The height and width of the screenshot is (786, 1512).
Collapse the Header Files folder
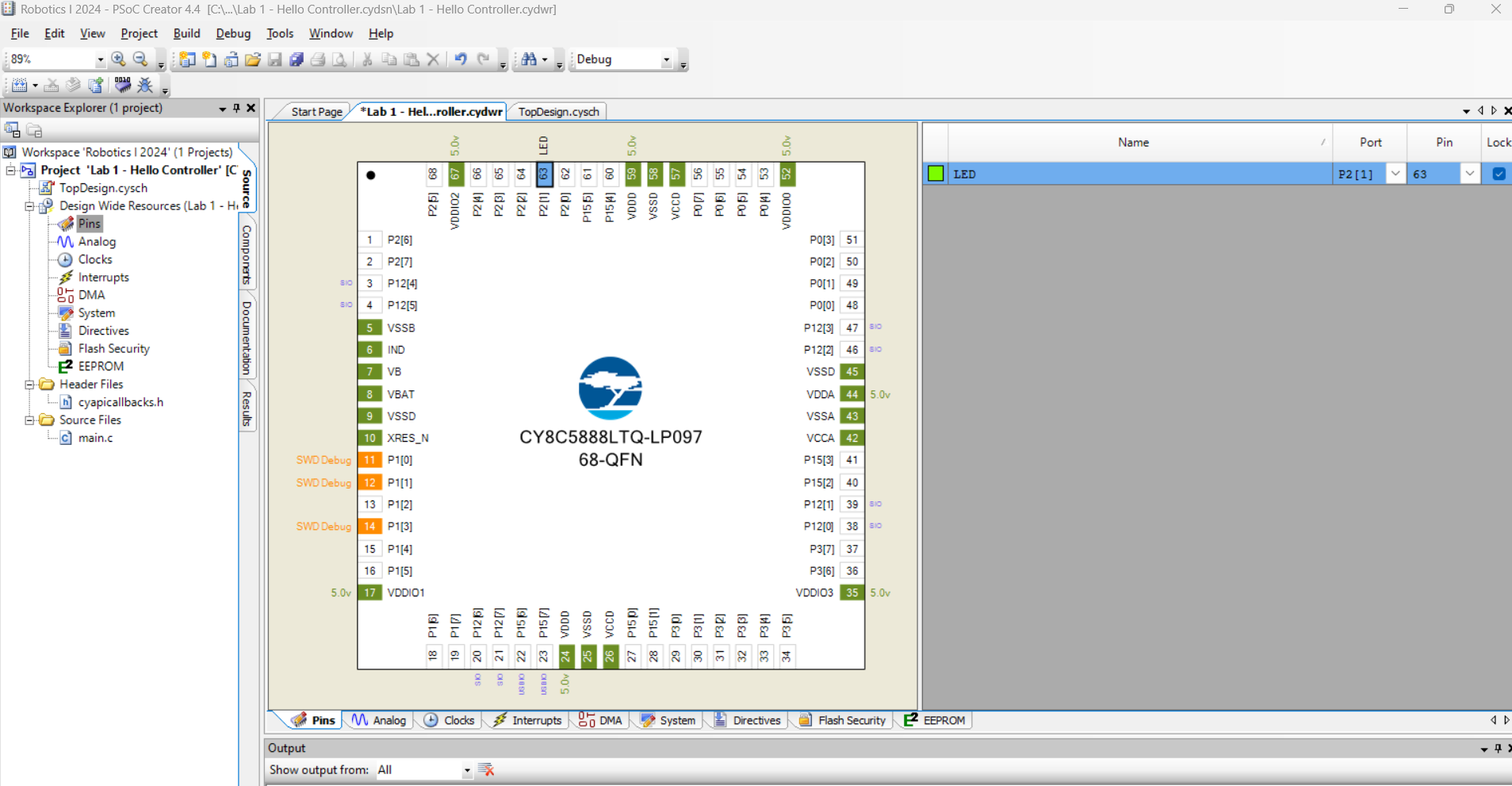click(x=29, y=384)
